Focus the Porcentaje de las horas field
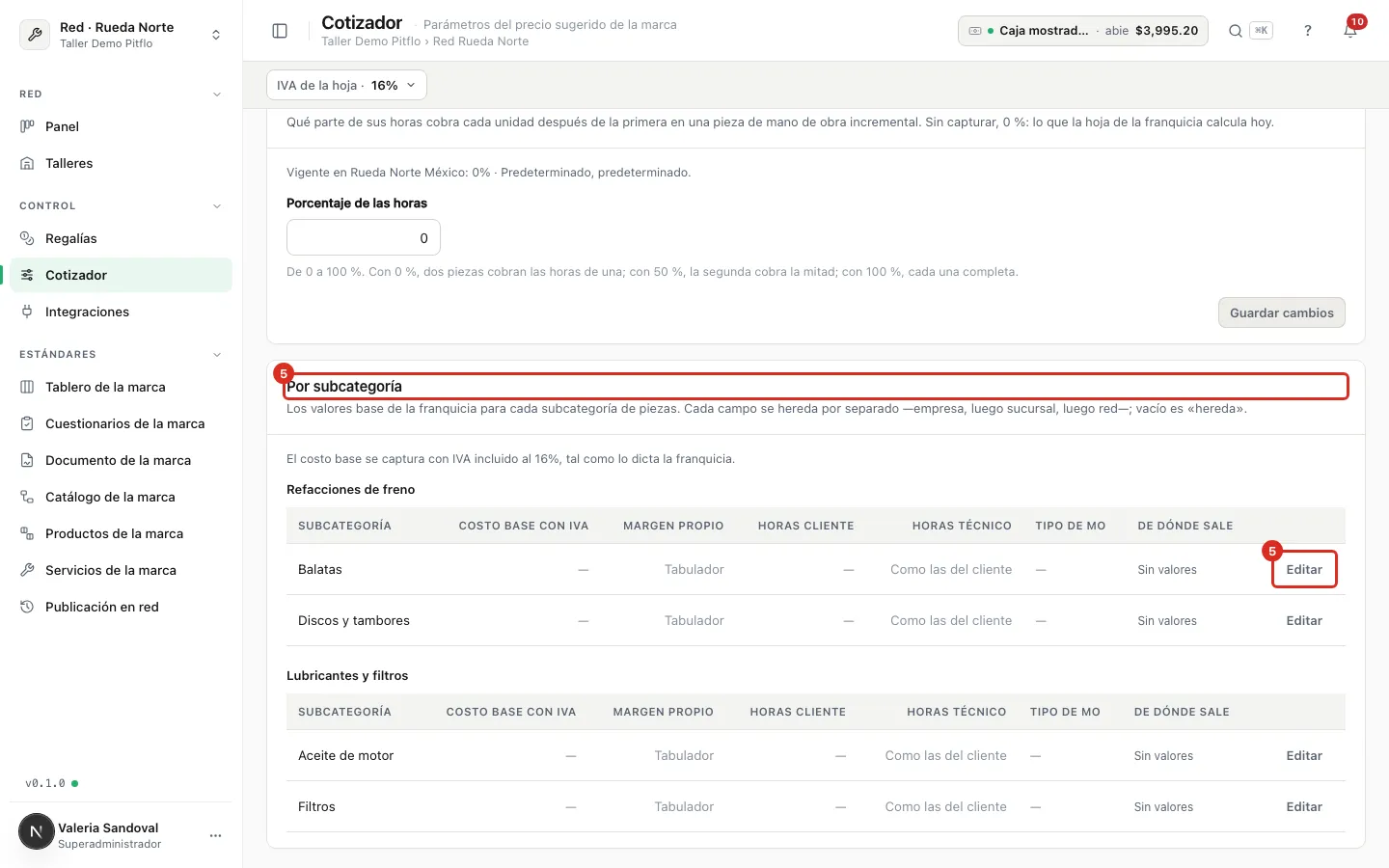The width and height of the screenshot is (1389, 868). (364, 237)
